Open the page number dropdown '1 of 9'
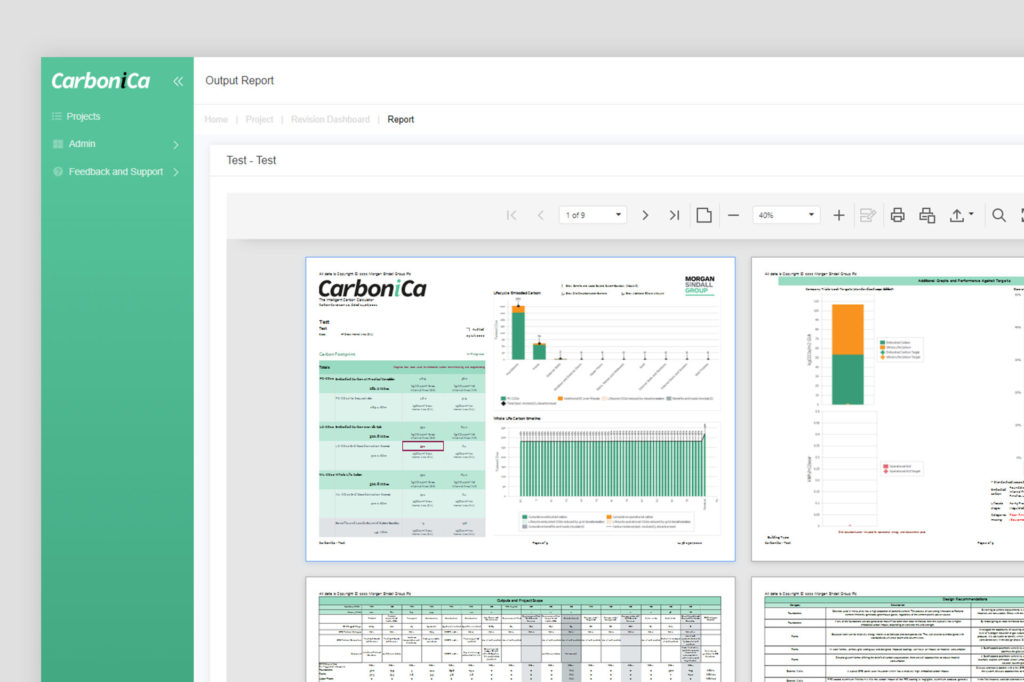 point(593,215)
